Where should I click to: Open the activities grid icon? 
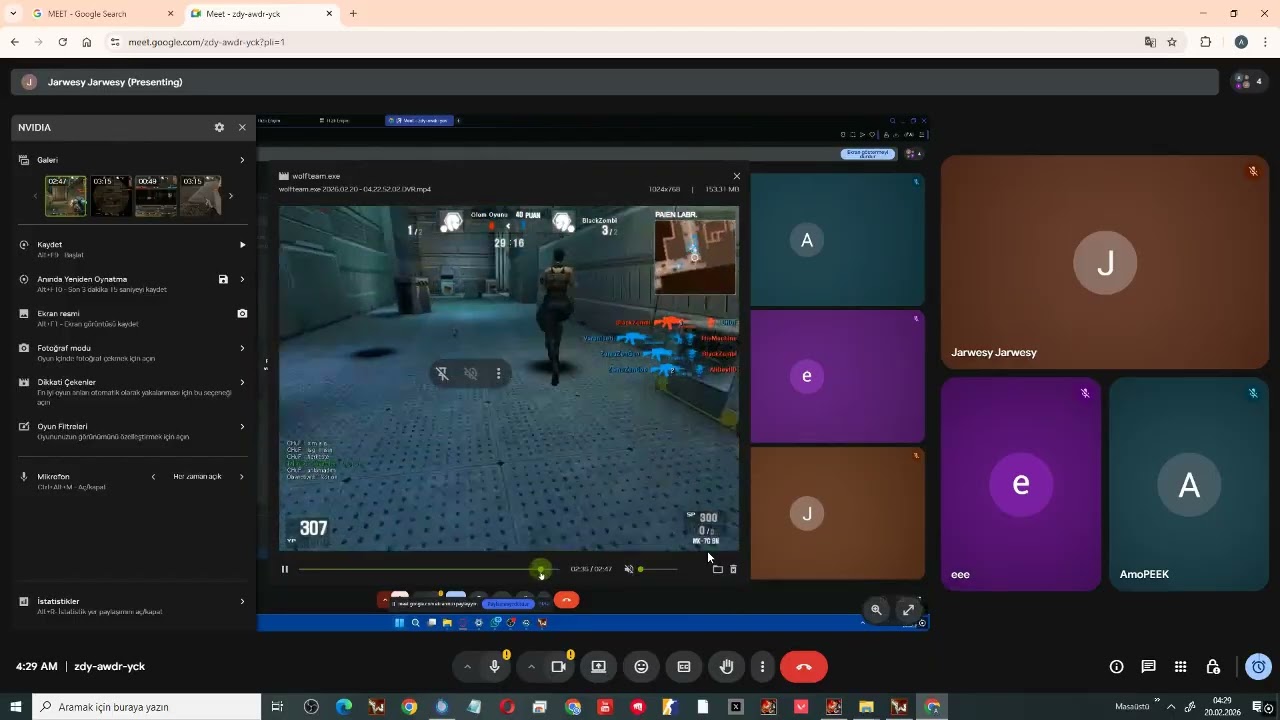pos(1181,667)
